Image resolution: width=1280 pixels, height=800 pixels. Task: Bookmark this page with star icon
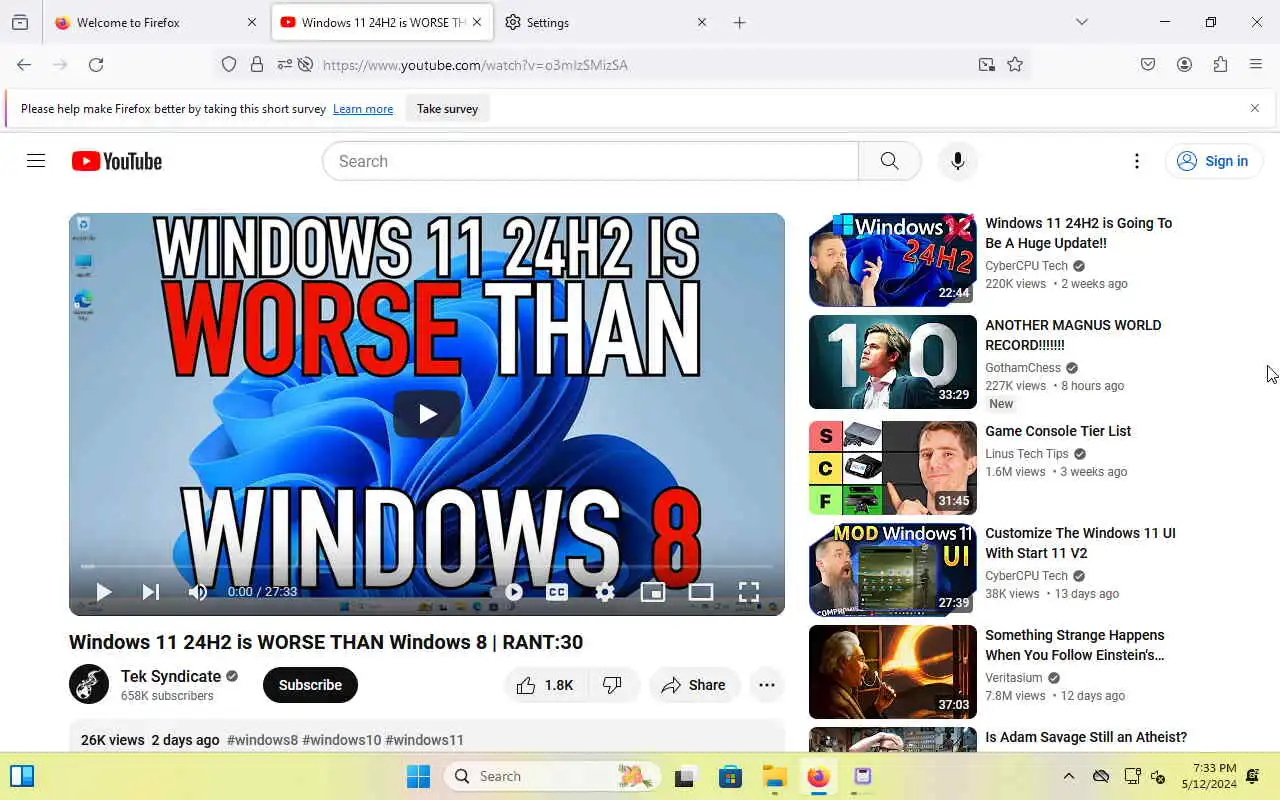(x=1015, y=65)
